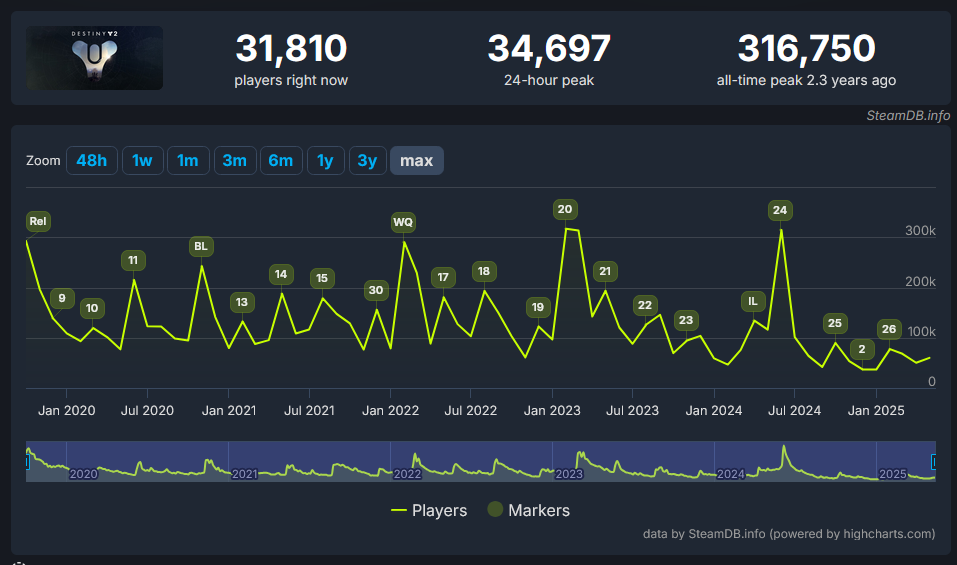Screen dimensions: 957x565
Task: Click chart marker 2
Action: tap(862, 350)
